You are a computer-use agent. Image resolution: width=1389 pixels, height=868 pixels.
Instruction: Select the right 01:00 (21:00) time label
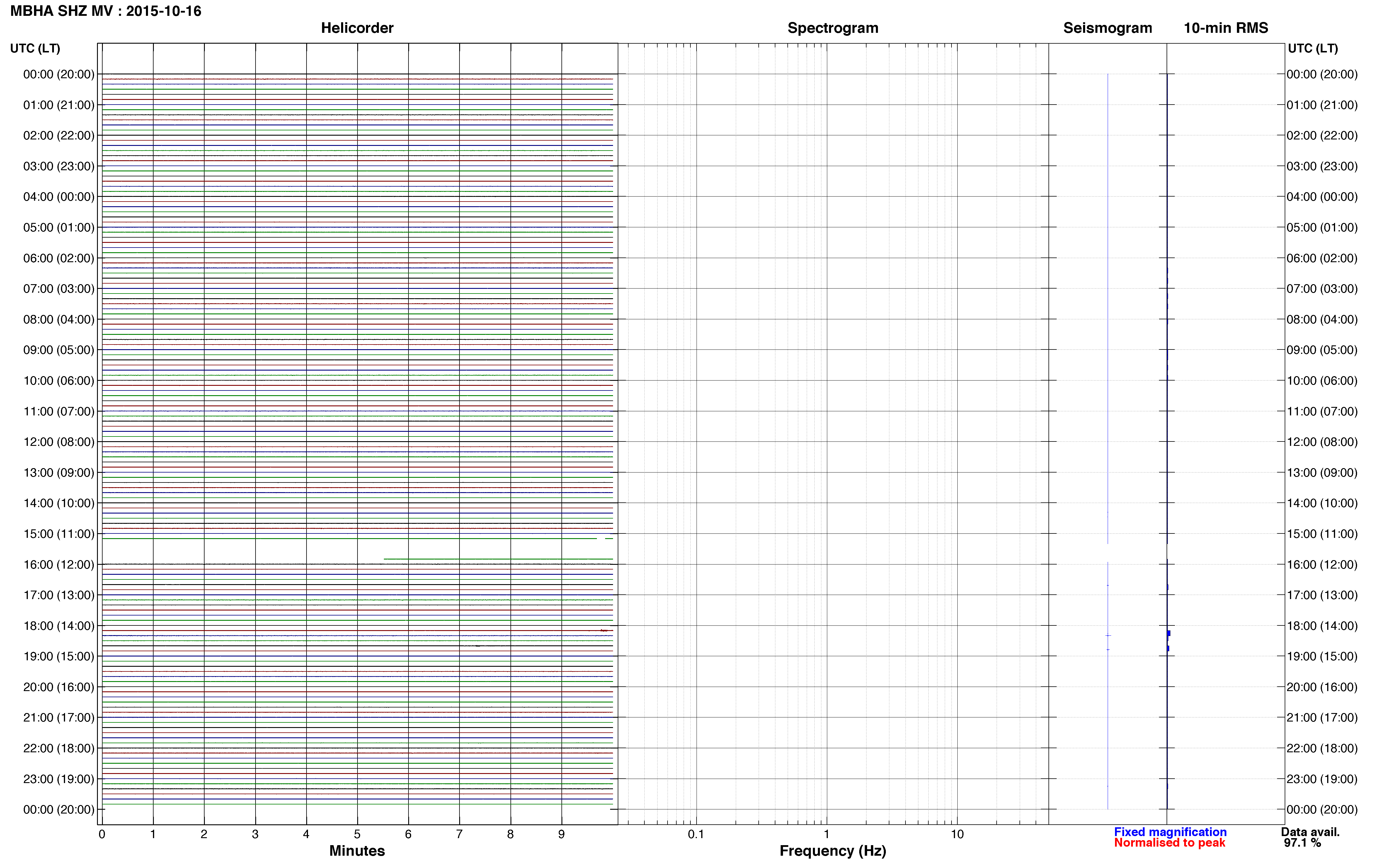1322,105
